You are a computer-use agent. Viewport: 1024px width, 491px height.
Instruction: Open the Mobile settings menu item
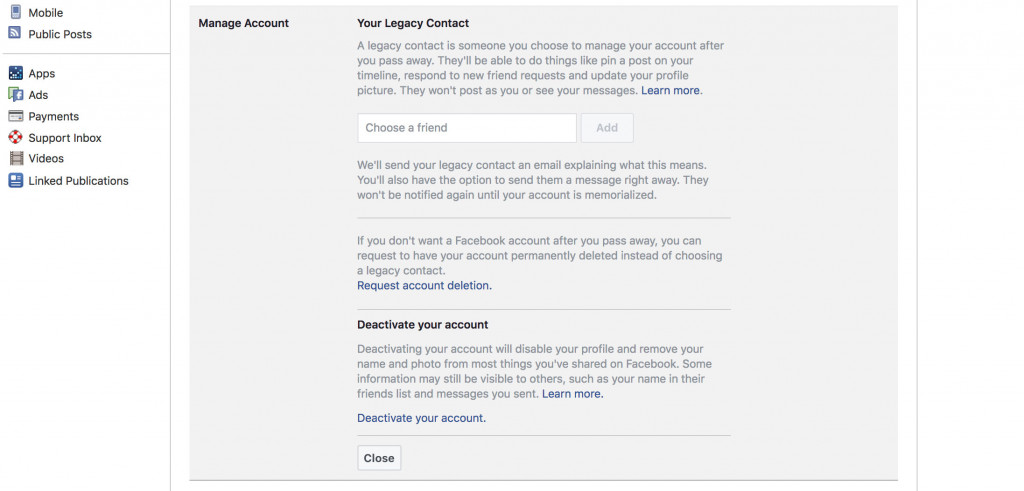pyautogui.click(x=46, y=12)
